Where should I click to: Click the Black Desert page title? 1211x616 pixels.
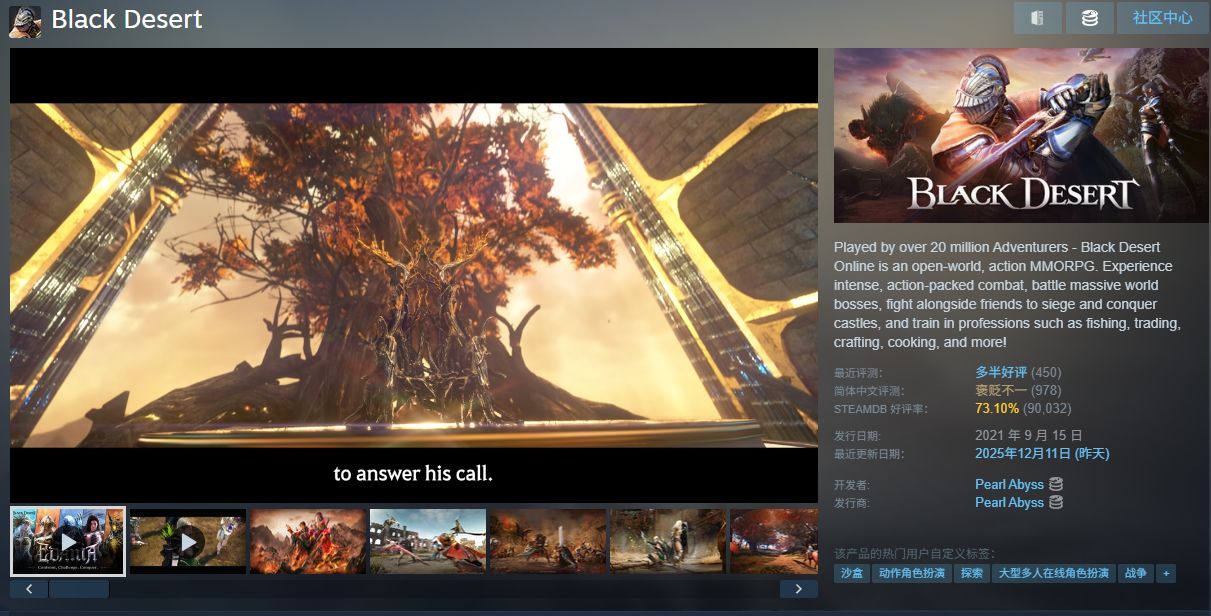click(x=127, y=19)
